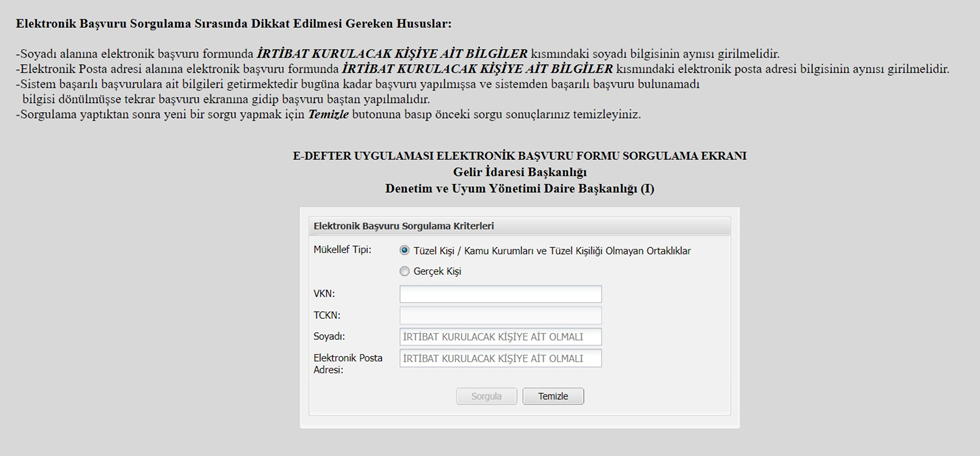This screenshot has width=980, height=456.
Task: Click into the VKN input field
Action: click(500, 294)
